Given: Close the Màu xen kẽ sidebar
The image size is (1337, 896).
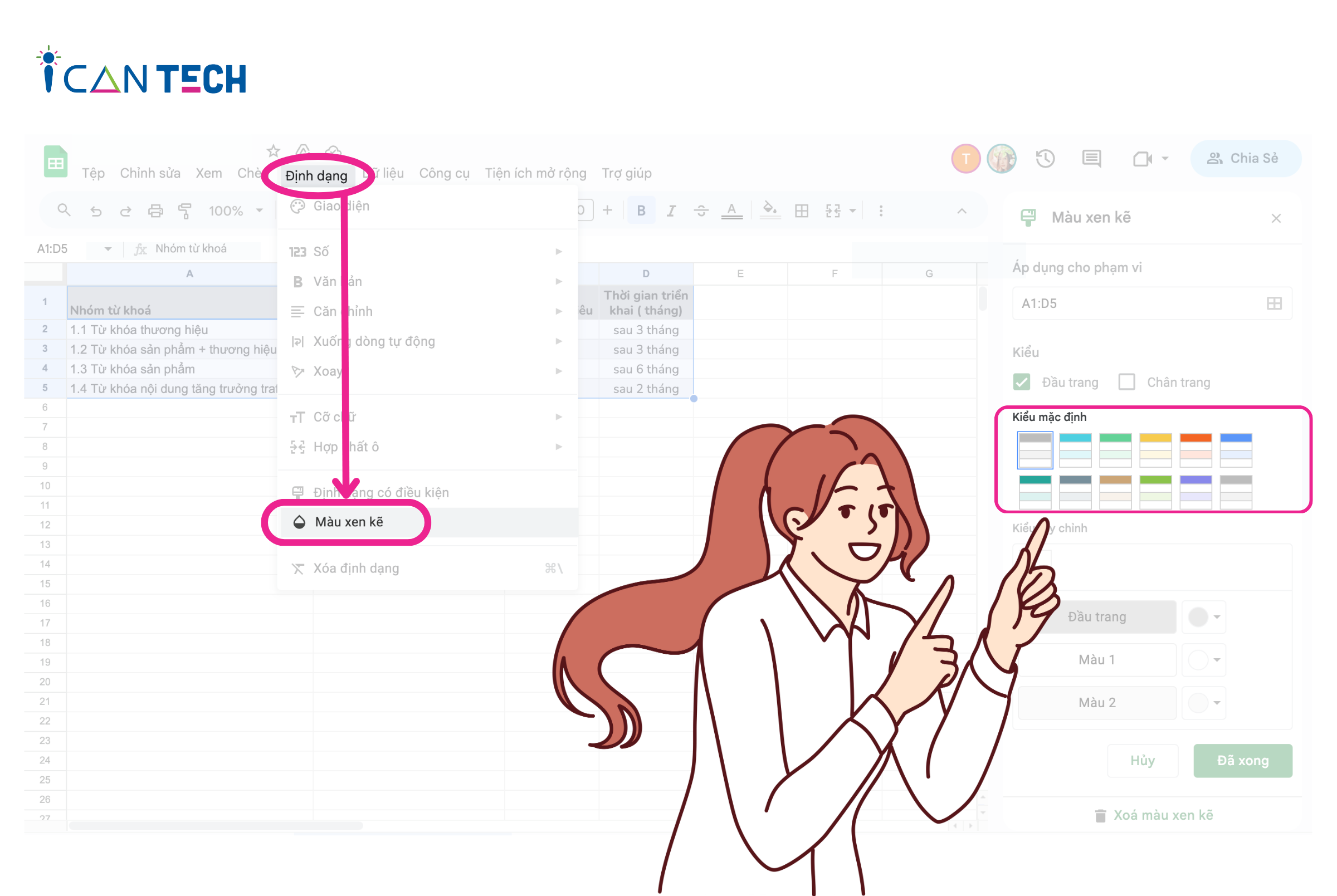Looking at the screenshot, I should click(x=1276, y=218).
